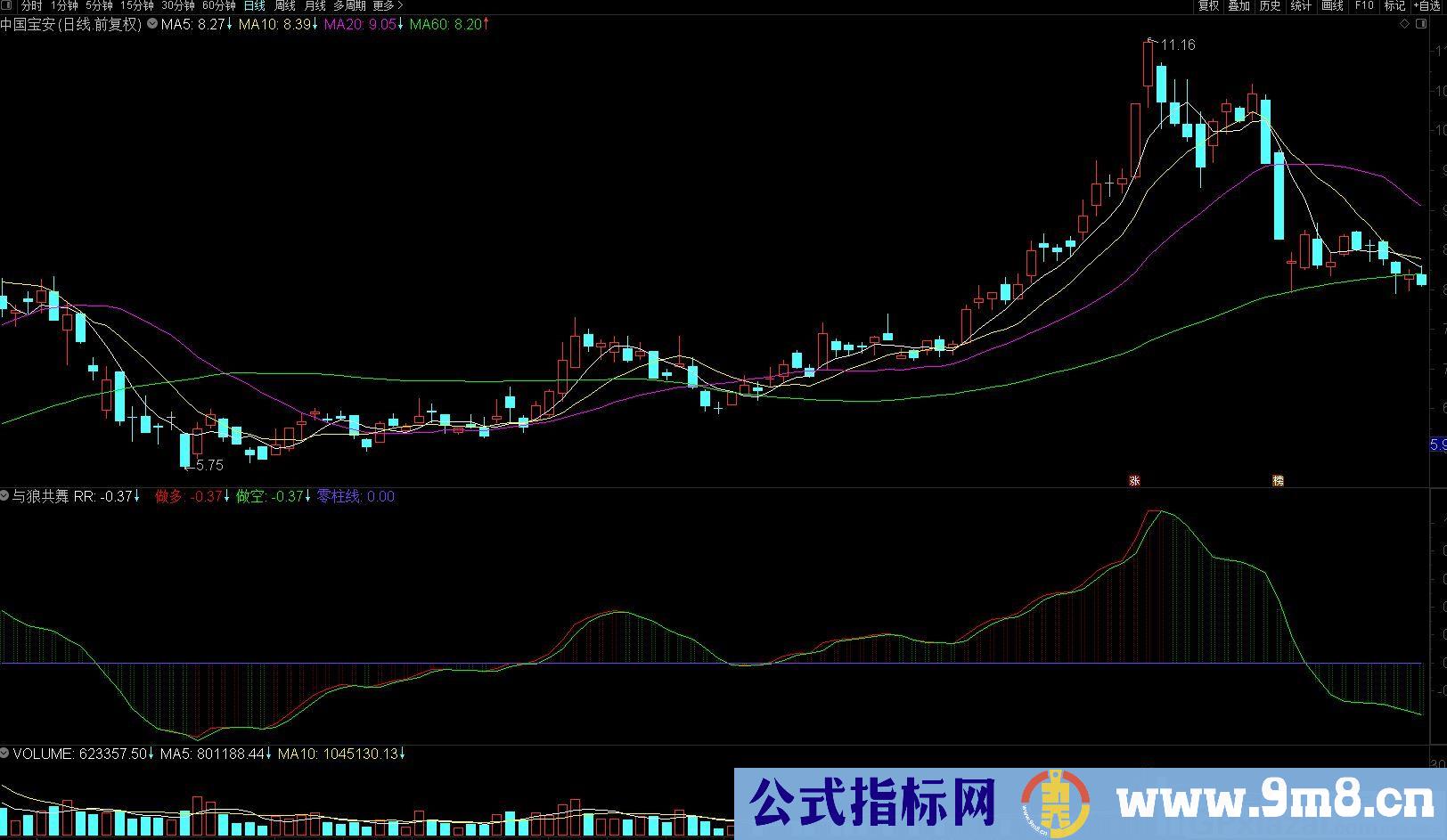The width and height of the screenshot is (1447, 840).
Task: Switch to 日线 daily chart
Action: (254, 6)
